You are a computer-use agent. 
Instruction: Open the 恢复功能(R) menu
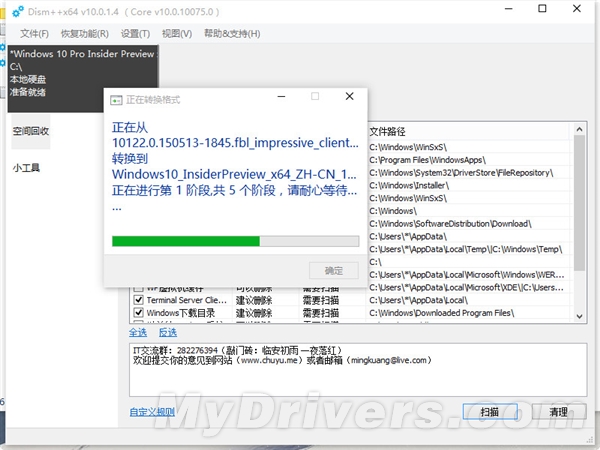pyautogui.click(x=85, y=34)
